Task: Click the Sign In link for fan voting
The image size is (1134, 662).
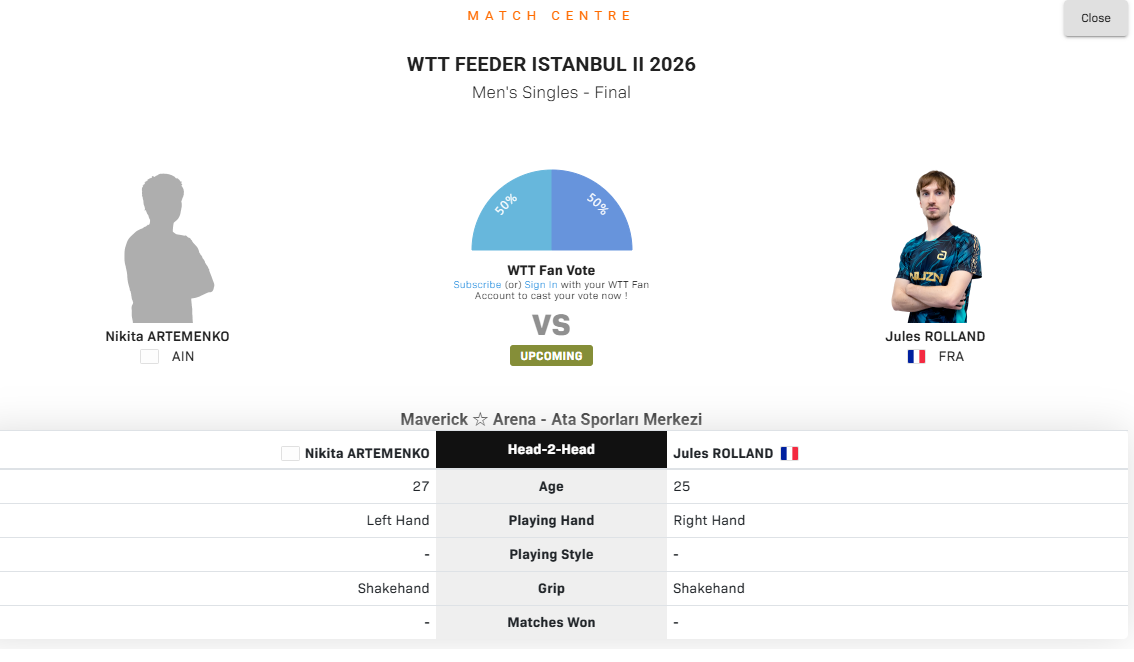Action: coord(540,285)
